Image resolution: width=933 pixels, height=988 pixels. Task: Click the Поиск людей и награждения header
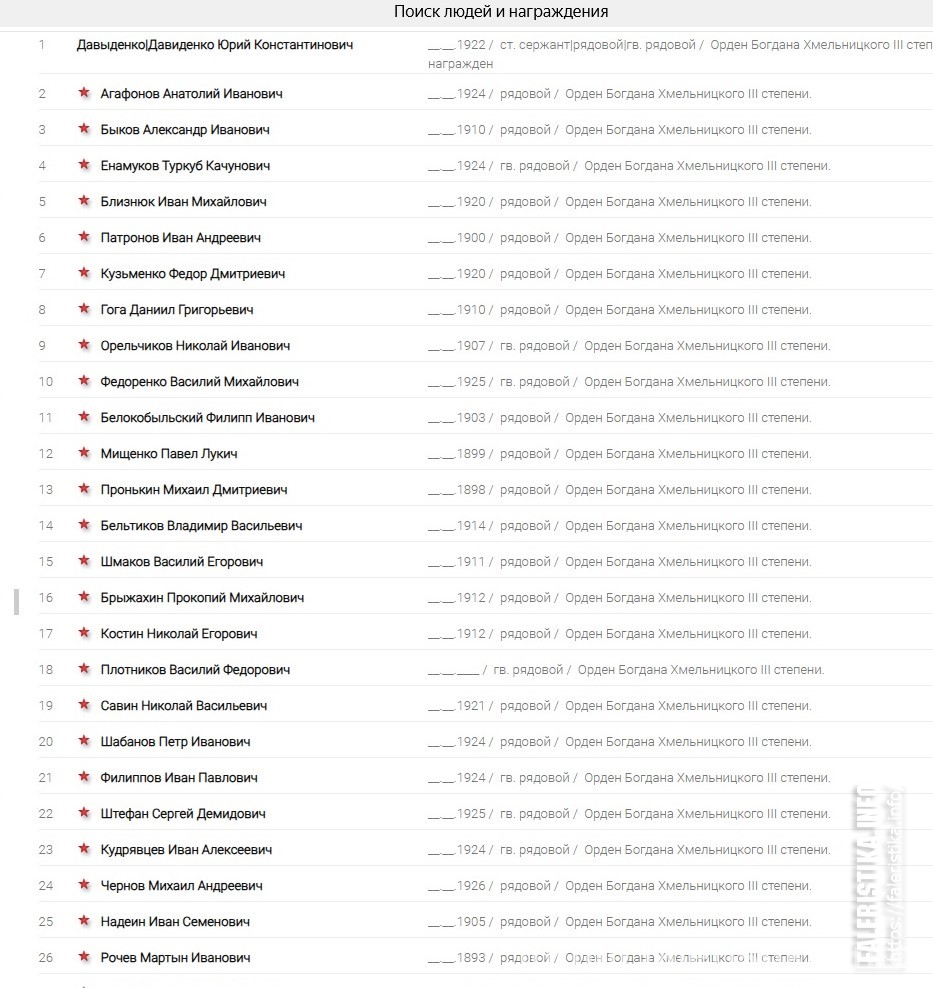501,11
